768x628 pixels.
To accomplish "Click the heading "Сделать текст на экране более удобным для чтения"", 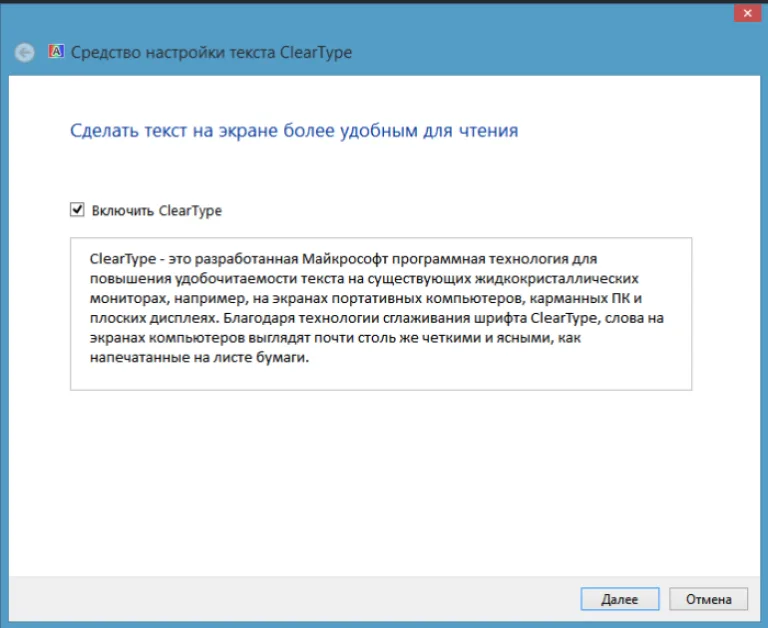I will coord(294,131).
